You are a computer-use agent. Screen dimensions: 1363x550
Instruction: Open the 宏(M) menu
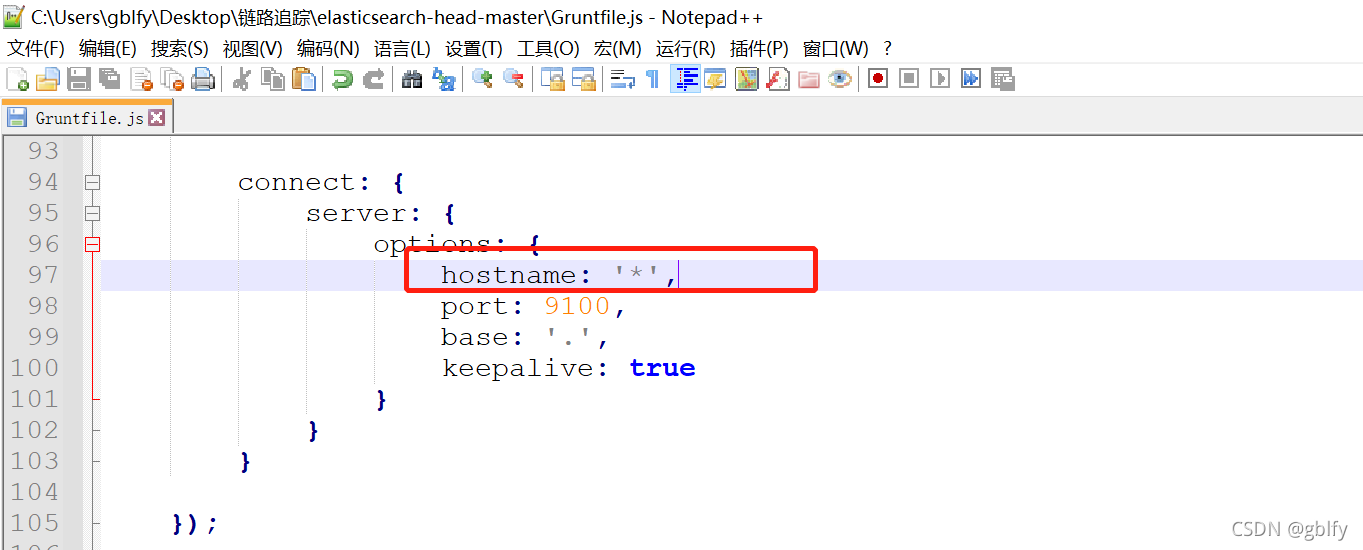(618, 49)
